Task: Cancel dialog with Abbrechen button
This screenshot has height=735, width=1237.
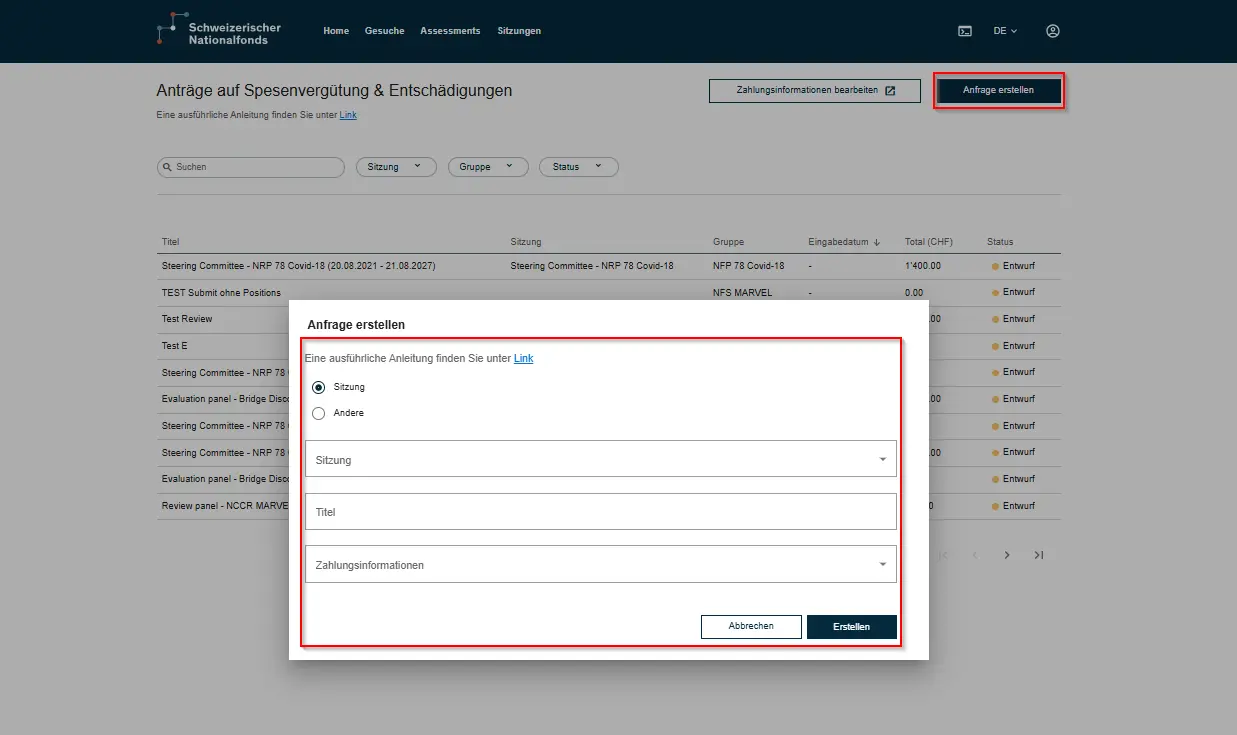Action: tap(751, 626)
